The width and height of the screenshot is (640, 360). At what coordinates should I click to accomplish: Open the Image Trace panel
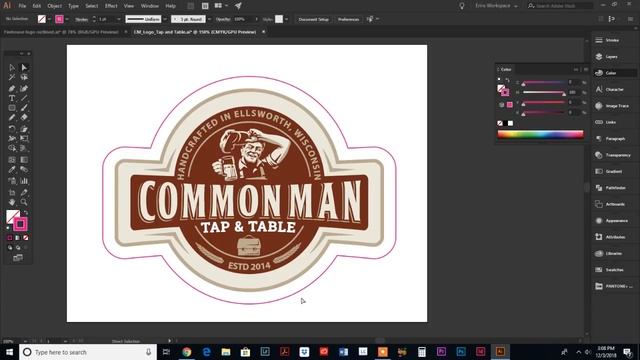(x=612, y=106)
